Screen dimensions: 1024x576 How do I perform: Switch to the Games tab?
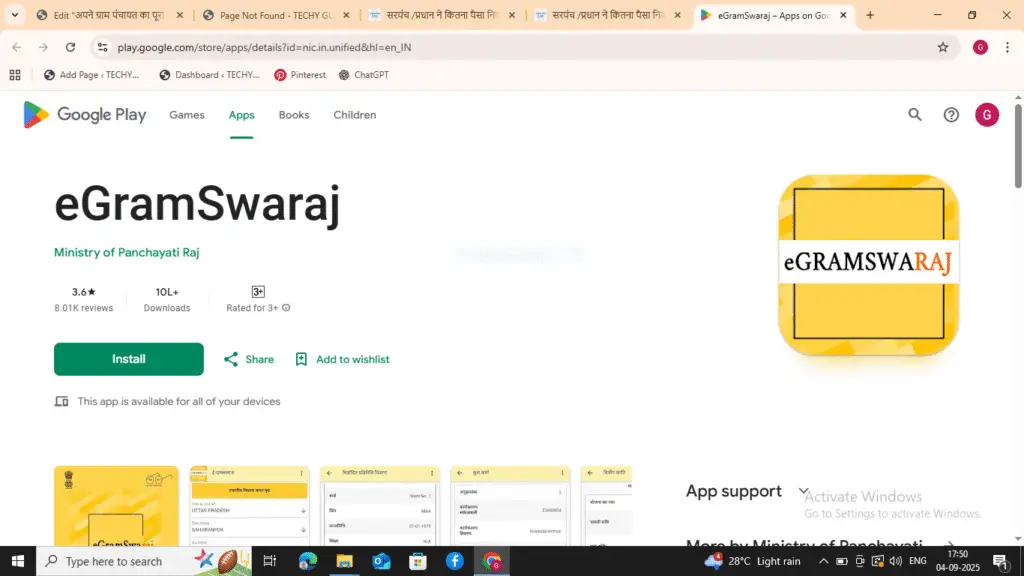(187, 115)
